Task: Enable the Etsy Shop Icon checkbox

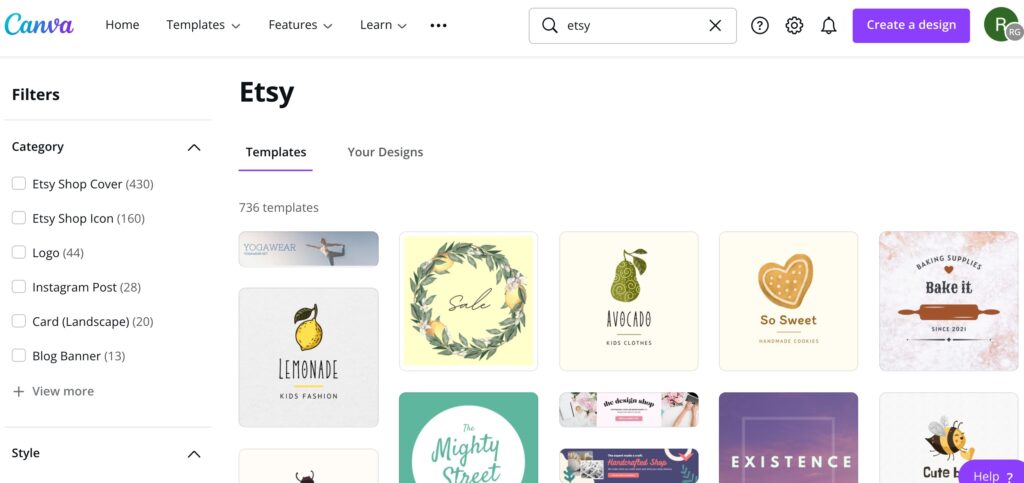Action: click(19, 218)
